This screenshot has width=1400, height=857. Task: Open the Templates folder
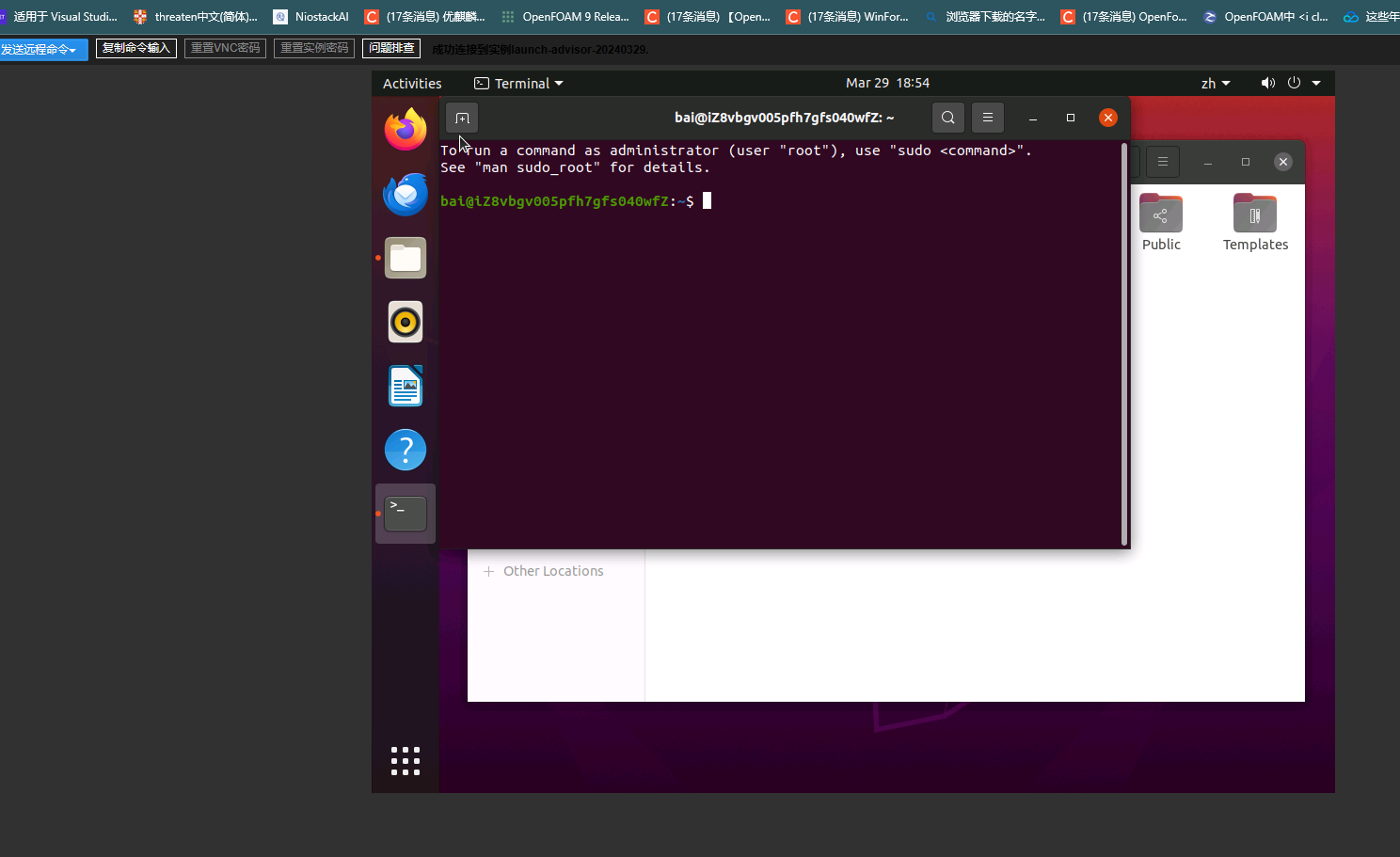coord(1255,223)
